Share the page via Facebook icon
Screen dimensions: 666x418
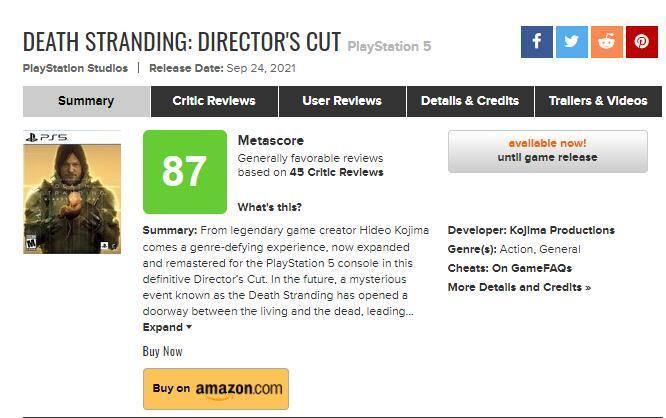pyautogui.click(x=536, y=42)
